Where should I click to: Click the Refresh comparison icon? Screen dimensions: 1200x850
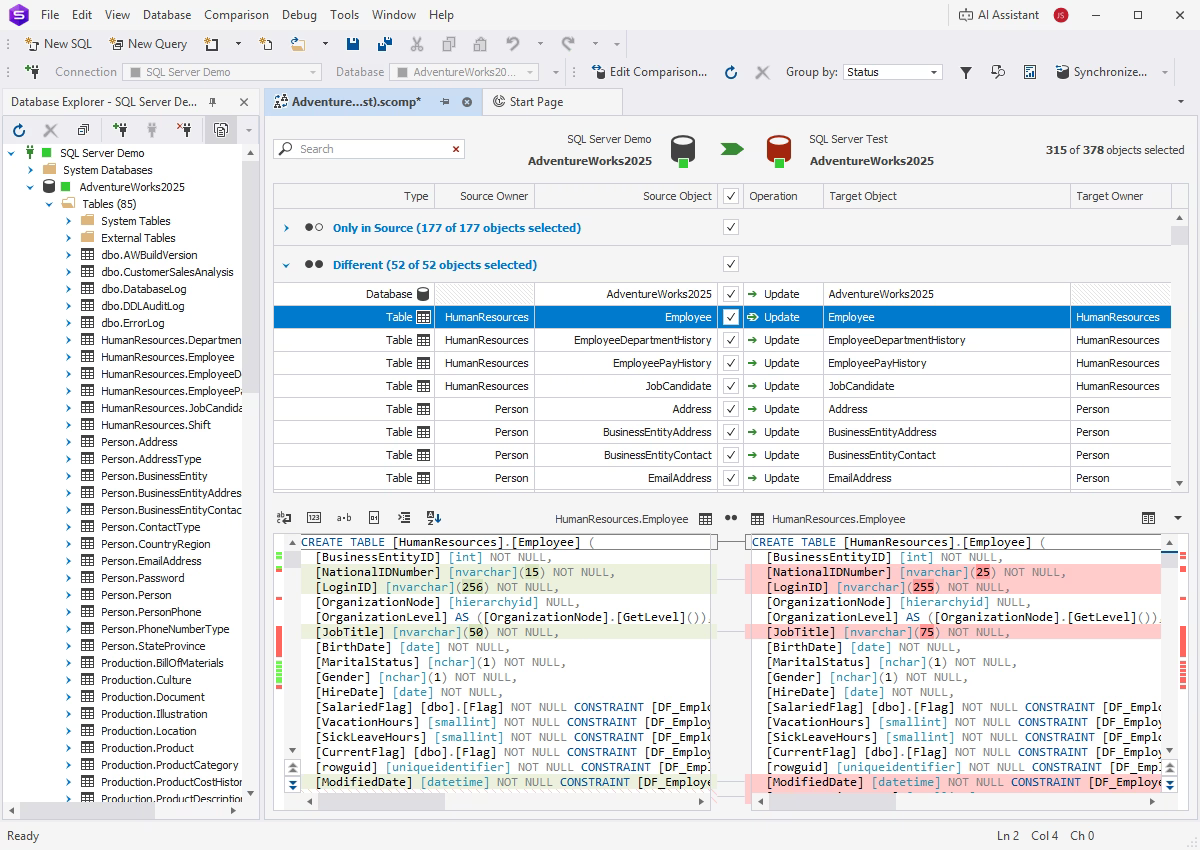[731, 72]
